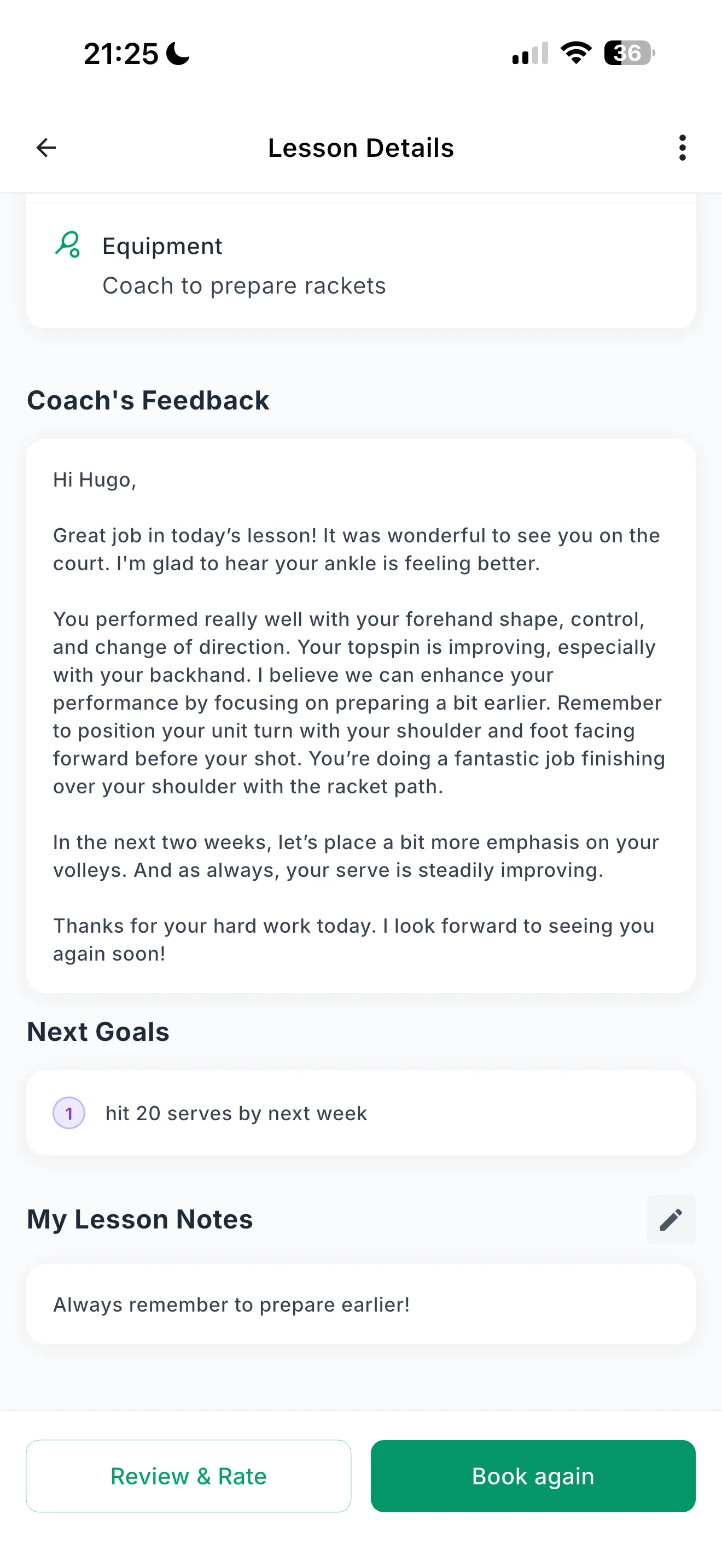Select the feedback greeting Hi Hugo
The width and height of the screenshot is (722, 1568).
point(95,479)
